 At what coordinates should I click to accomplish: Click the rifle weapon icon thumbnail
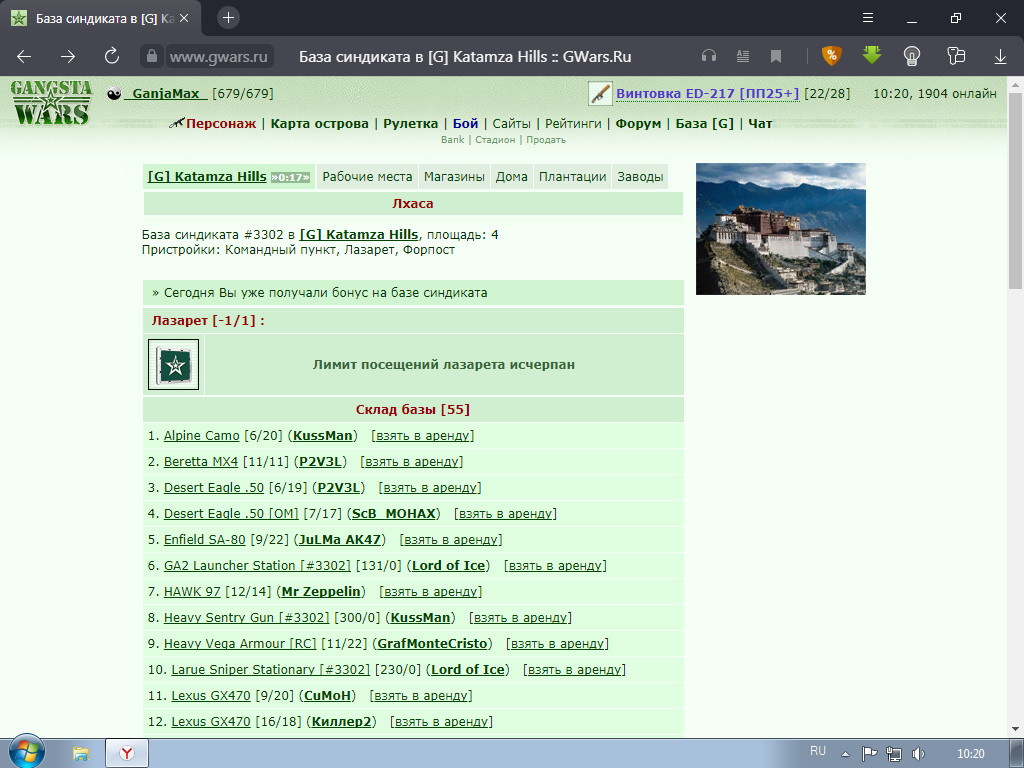[x=600, y=93]
